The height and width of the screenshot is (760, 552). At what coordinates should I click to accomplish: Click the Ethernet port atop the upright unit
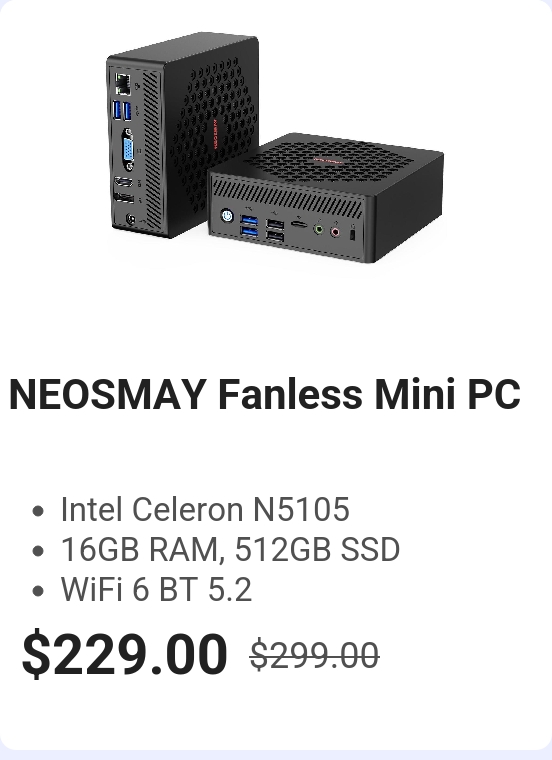123,84
